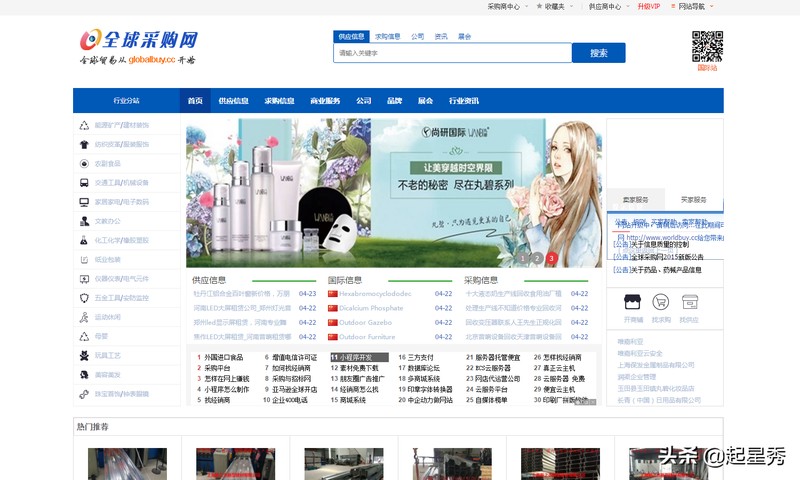The height and width of the screenshot is (480, 800).
Task: Expand the 采购商中心 dropdown
Action: [x=507, y=7]
